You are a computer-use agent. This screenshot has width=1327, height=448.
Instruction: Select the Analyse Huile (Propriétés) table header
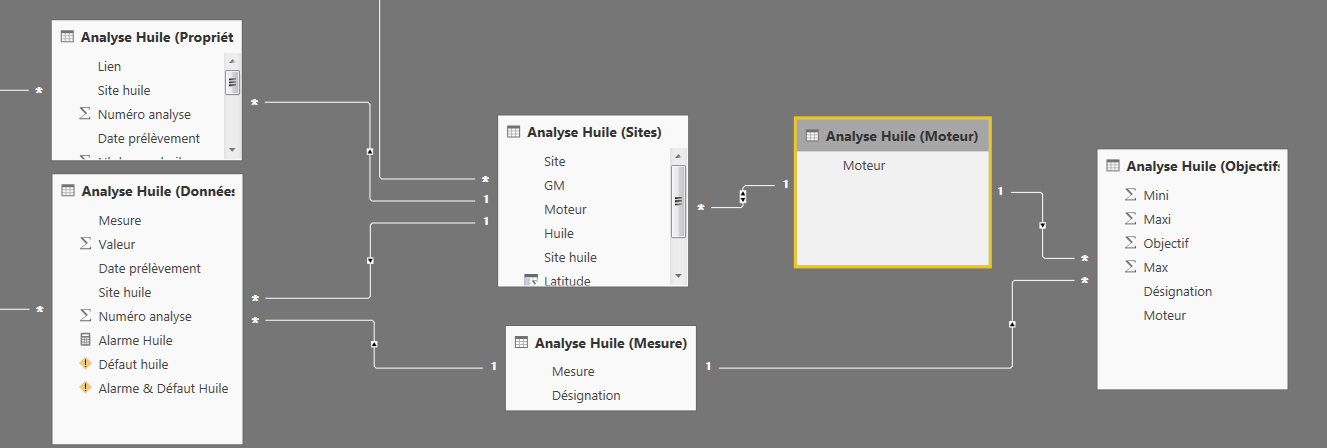[147, 37]
